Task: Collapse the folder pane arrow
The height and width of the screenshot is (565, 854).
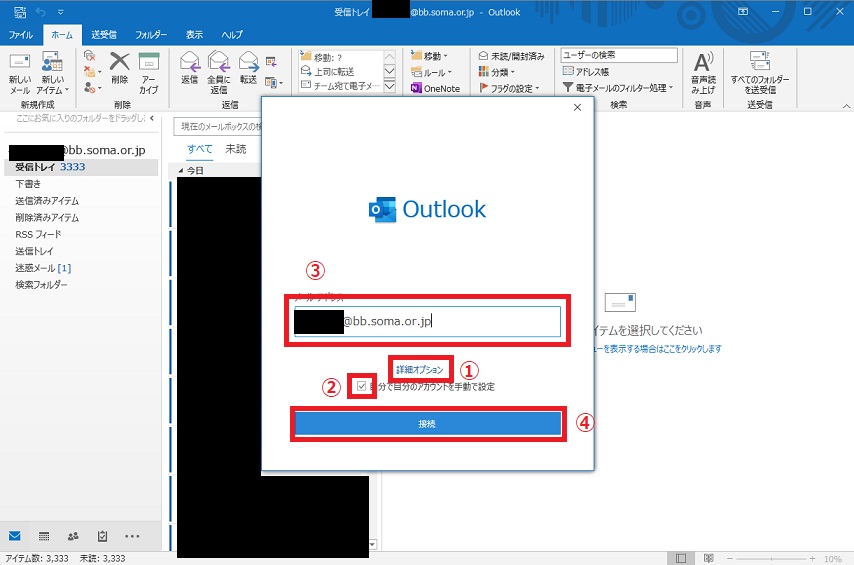Action: (x=152, y=118)
